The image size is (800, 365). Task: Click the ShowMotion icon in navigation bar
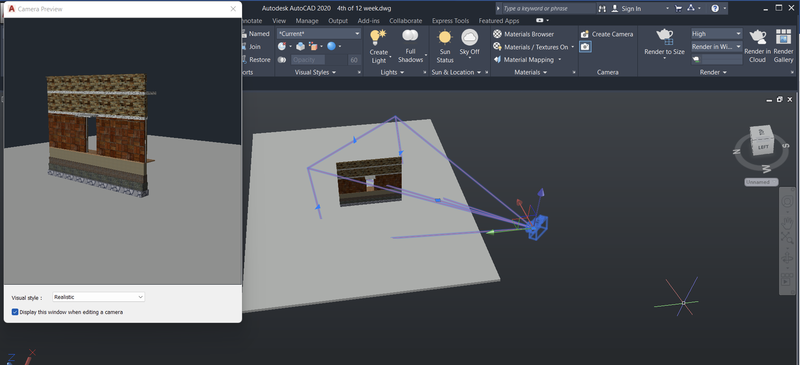coord(787,280)
